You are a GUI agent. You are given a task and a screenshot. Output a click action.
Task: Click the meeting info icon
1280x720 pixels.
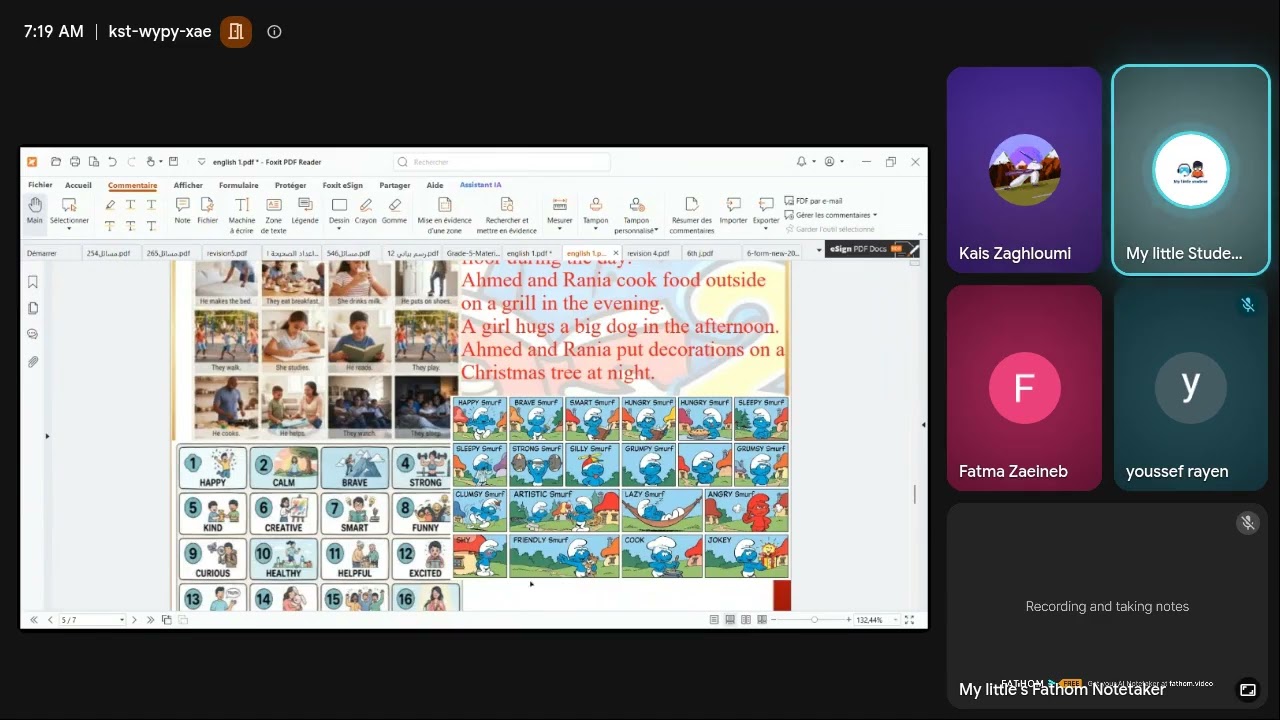point(274,31)
